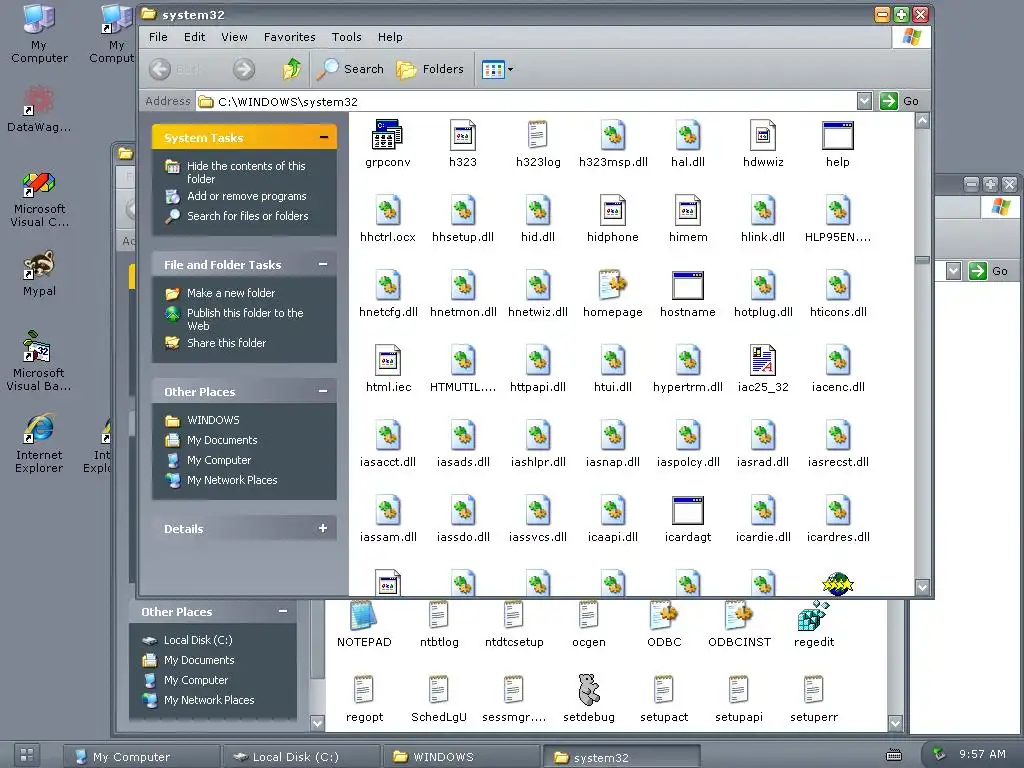Viewport: 1024px width, 768px height.
Task: Collapse the System Tasks panel
Action: click(x=323, y=137)
